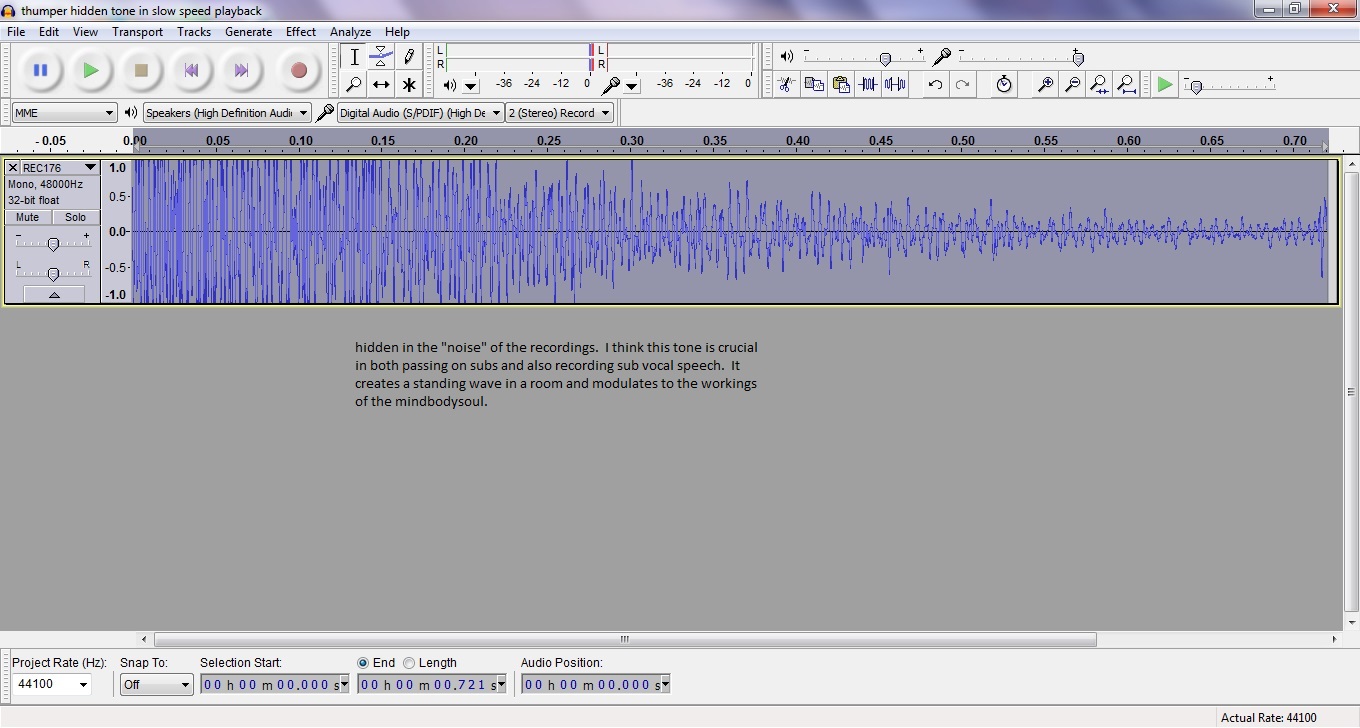Mute the REC176 track
The height and width of the screenshot is (728, 1360).
pyautogui.click(x=28, y=217)
